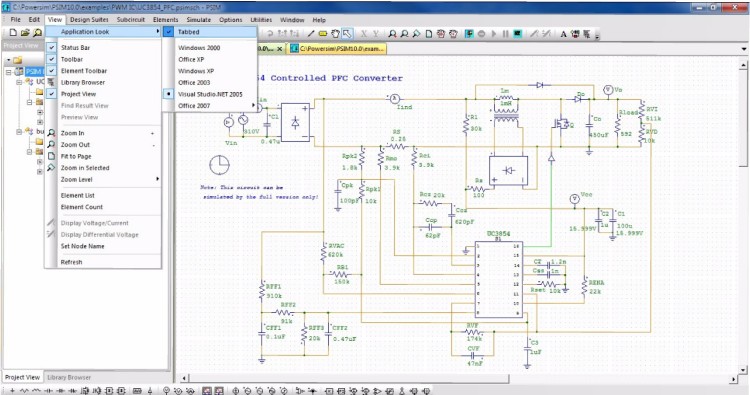Switch to the second C:\Powersim document tab
Image resolution: width=750 pixels, height=395 pixels.
point(337,49)
